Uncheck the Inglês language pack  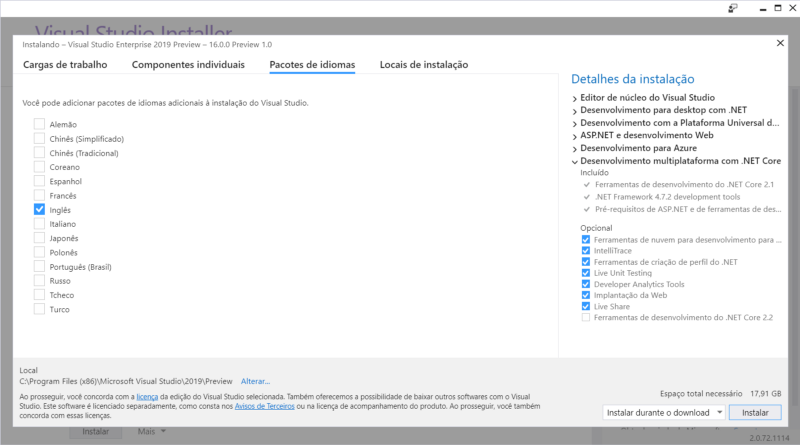tap(39, 210)
